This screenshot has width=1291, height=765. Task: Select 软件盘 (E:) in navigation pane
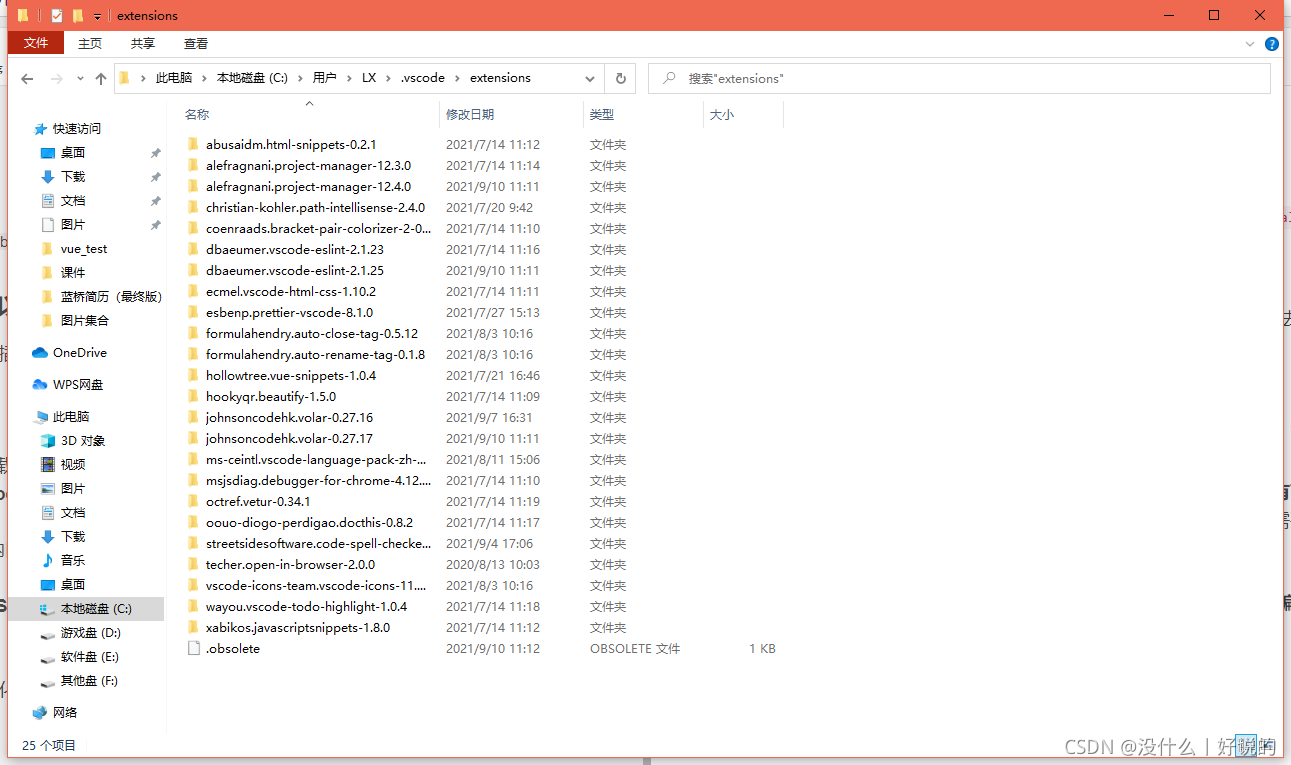point(90,657)
